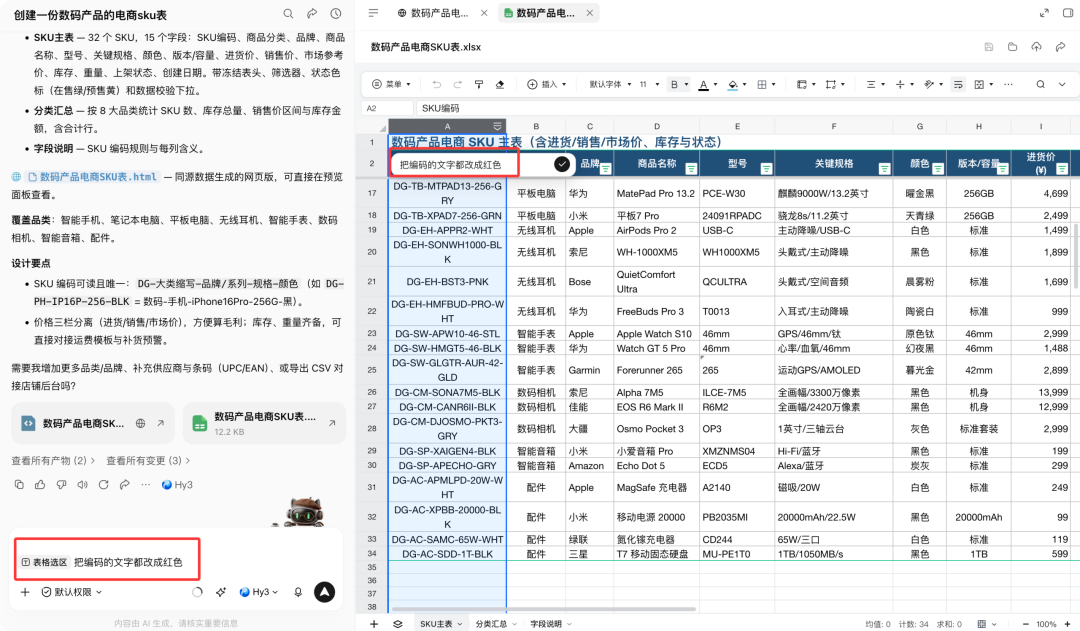Regenerate the assistant response
This screenshot has width=1080, height=631.
click(103, 484)
